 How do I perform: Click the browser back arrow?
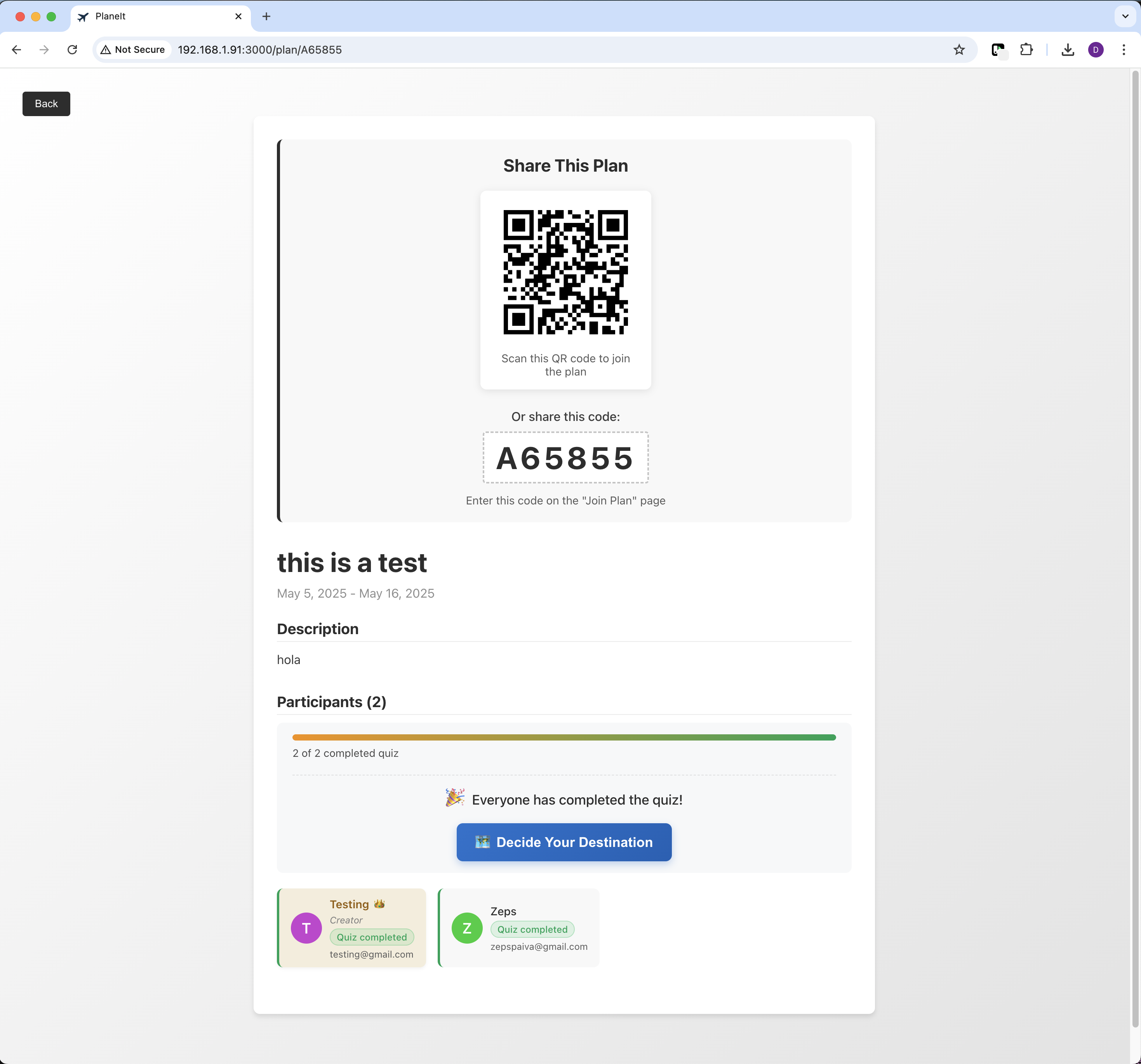[17, 50]
